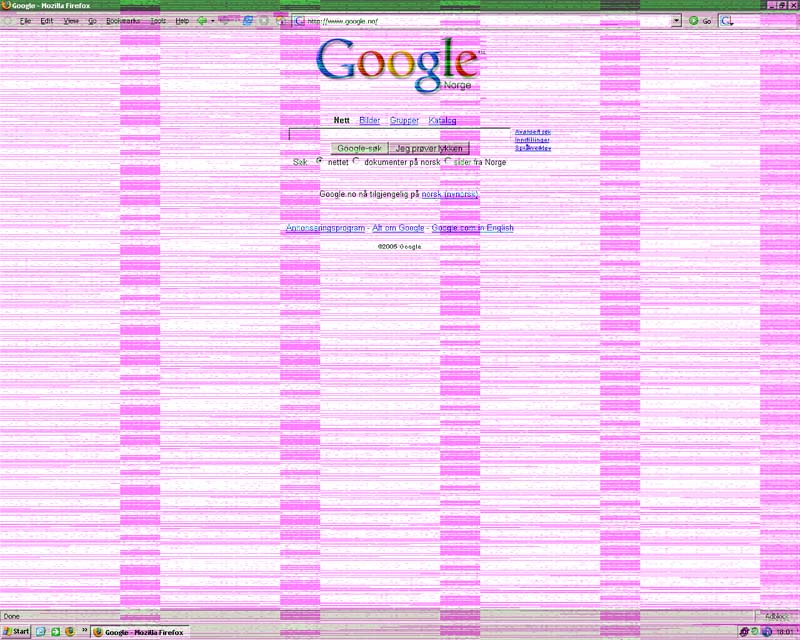Select dokumenter på norsk radio button
The width and height of the screenshot is (800, 640).
[x=356, y=161]
